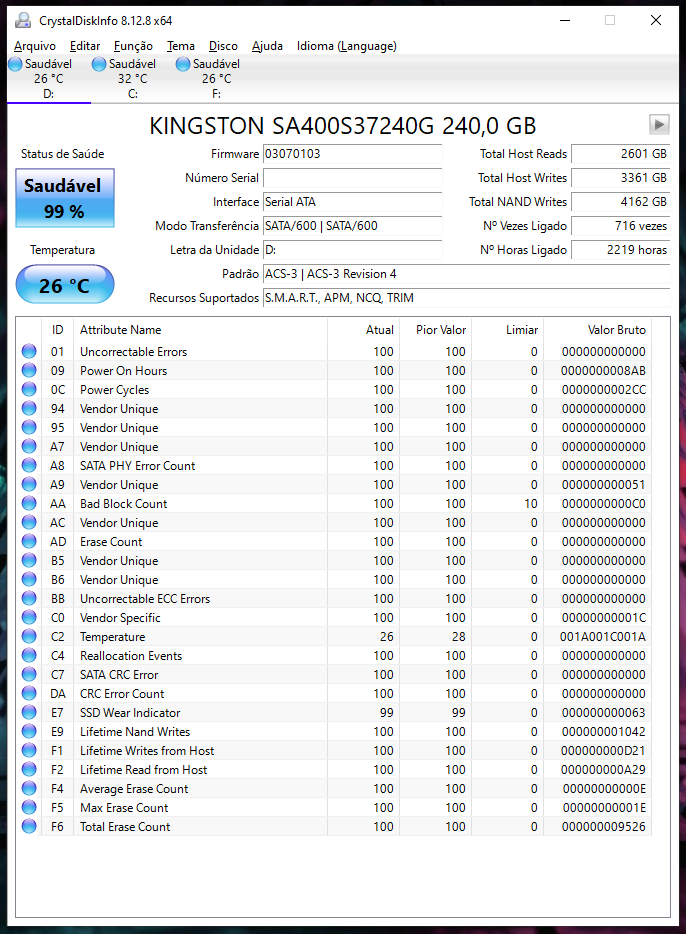This screenshot has width=686, height=934.
Task: Click status circle for Vendor Specific row
Action: (29, 618)
